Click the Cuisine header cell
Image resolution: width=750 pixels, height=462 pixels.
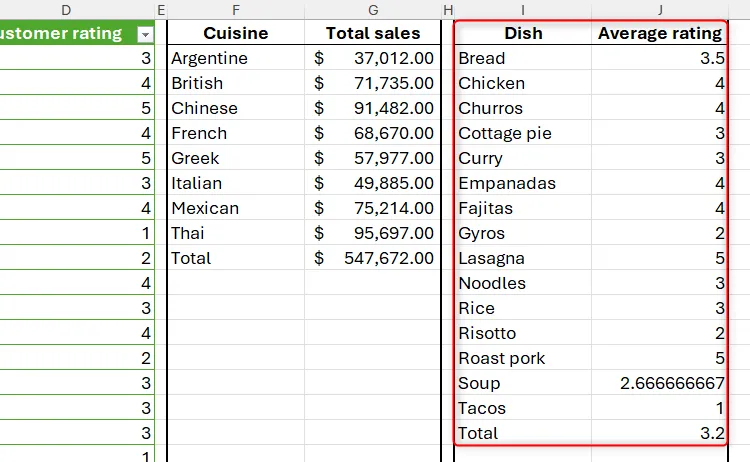(236, 33)
